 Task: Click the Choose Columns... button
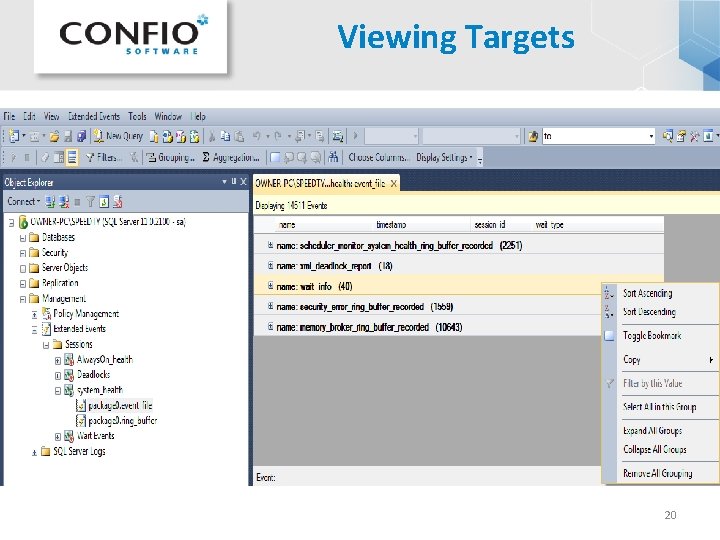[378, 158]
